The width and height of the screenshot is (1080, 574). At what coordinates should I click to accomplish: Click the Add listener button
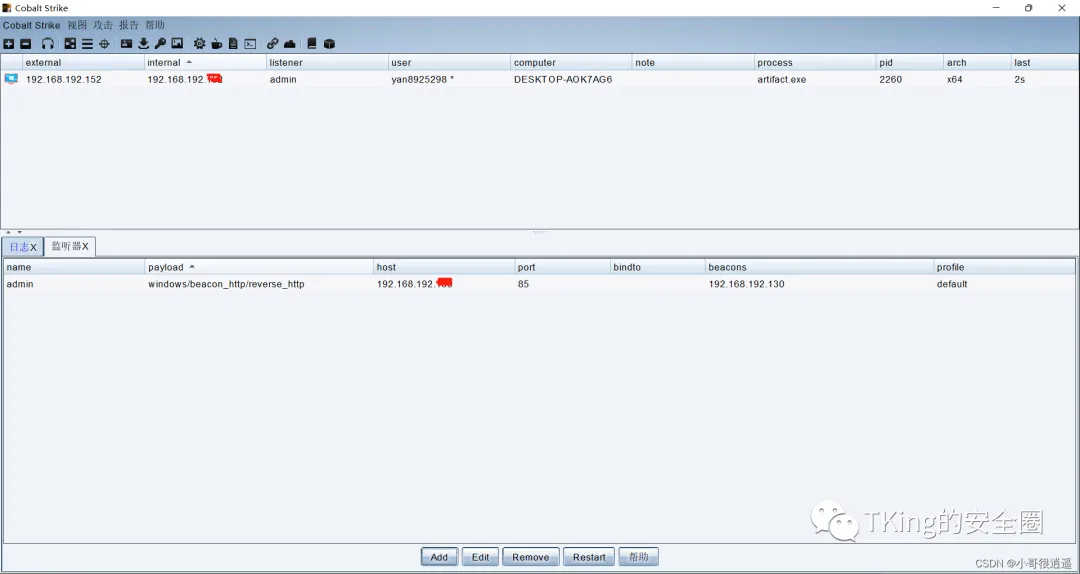(x=439, y=557)
